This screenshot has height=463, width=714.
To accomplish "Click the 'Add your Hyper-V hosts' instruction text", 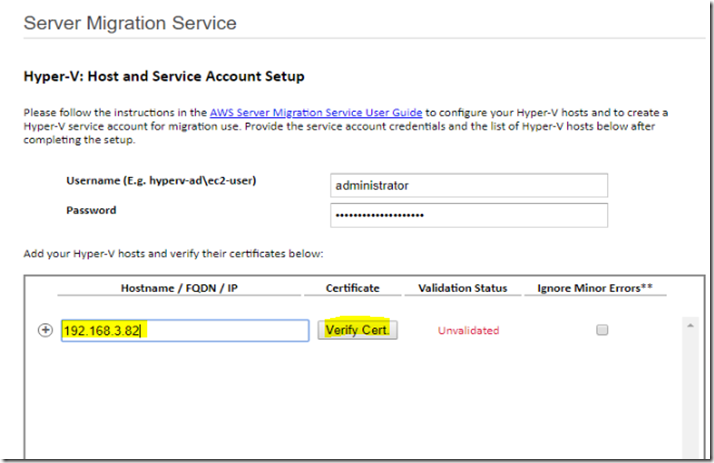I will point(173,254).
